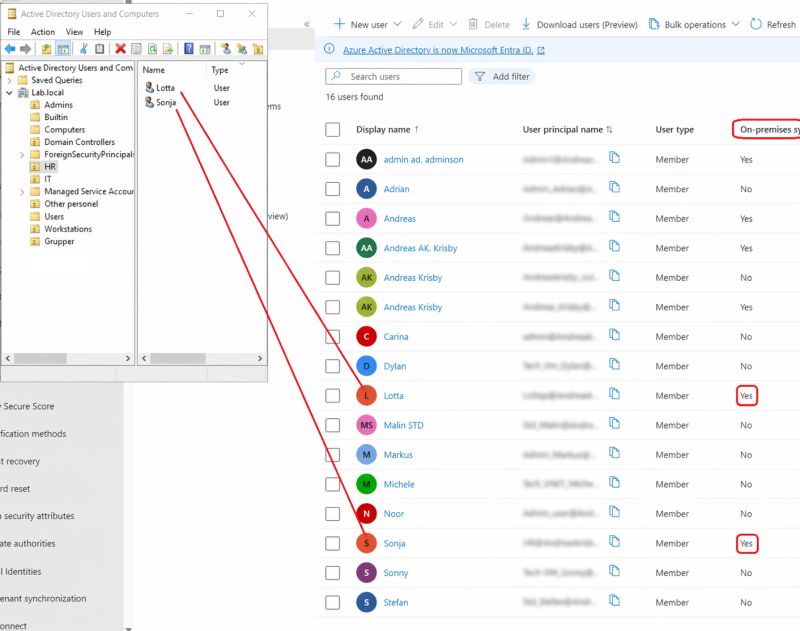Tick the checkbox for Sonny
The width and height of the screenshot is (800, 631).
click(333, 573)
